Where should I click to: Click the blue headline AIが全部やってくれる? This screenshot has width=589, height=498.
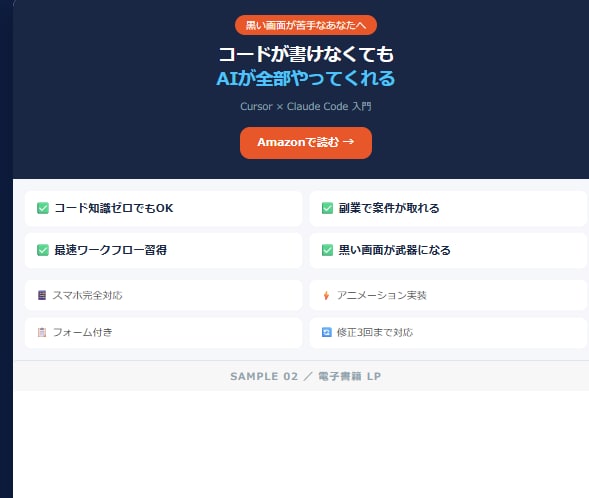tap(306, 79)
